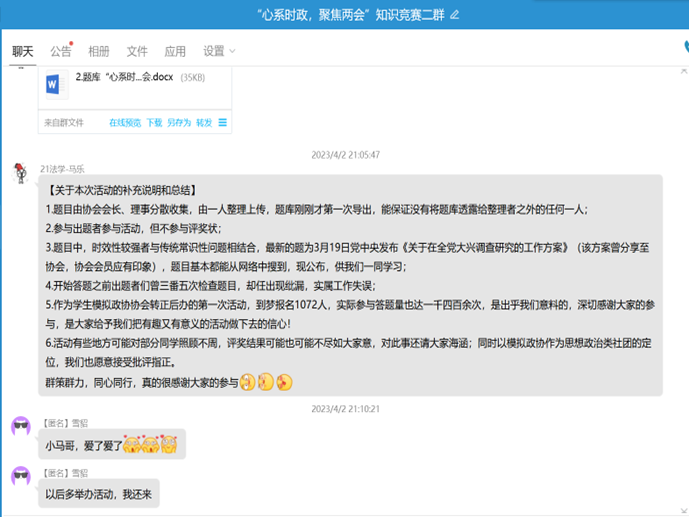Select the 关于本次活动的补充说明和总结 message
Image resolution: width=689 pixels, height=517 pixels.
coord(350,286)
